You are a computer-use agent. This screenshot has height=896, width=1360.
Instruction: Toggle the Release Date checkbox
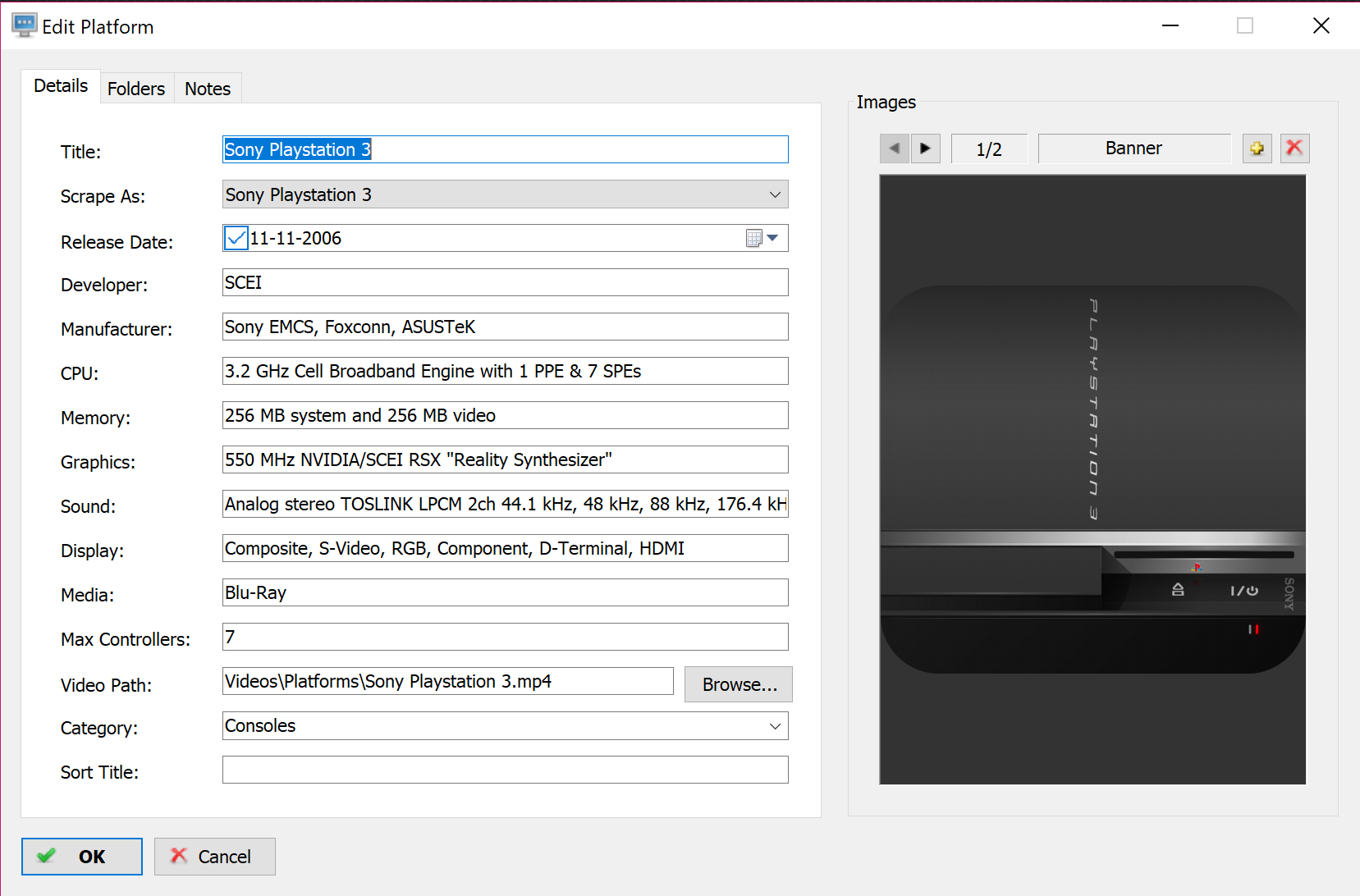pos(236,238)
